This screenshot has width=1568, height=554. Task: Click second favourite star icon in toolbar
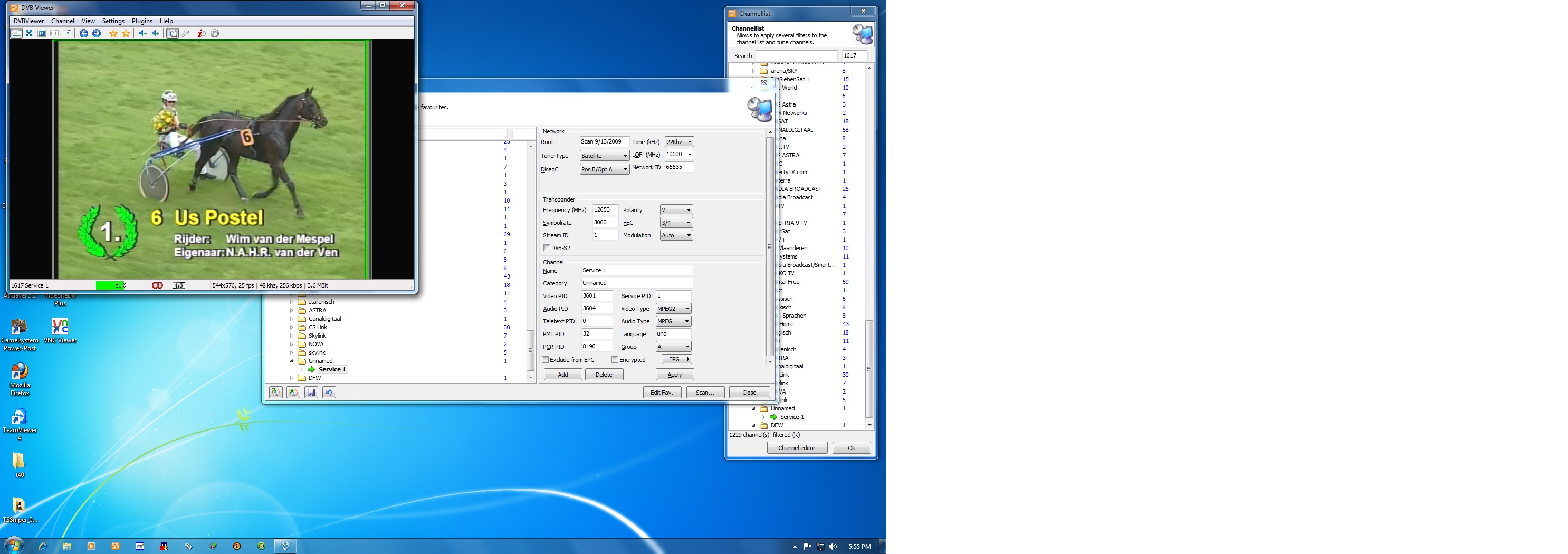126,33
